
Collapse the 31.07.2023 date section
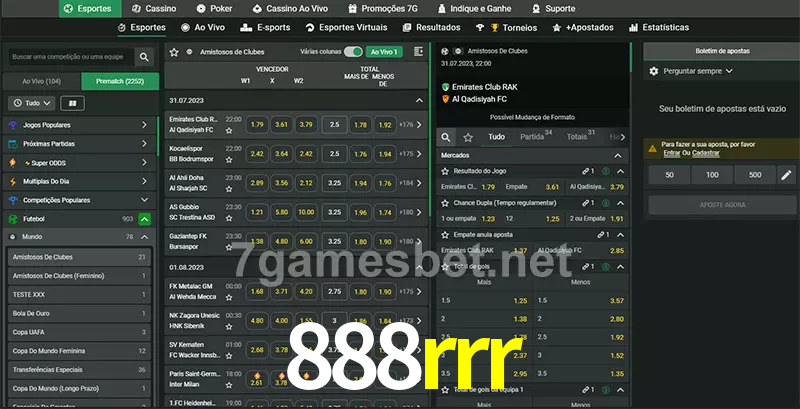pyautogui.click(x=419, y=101)
